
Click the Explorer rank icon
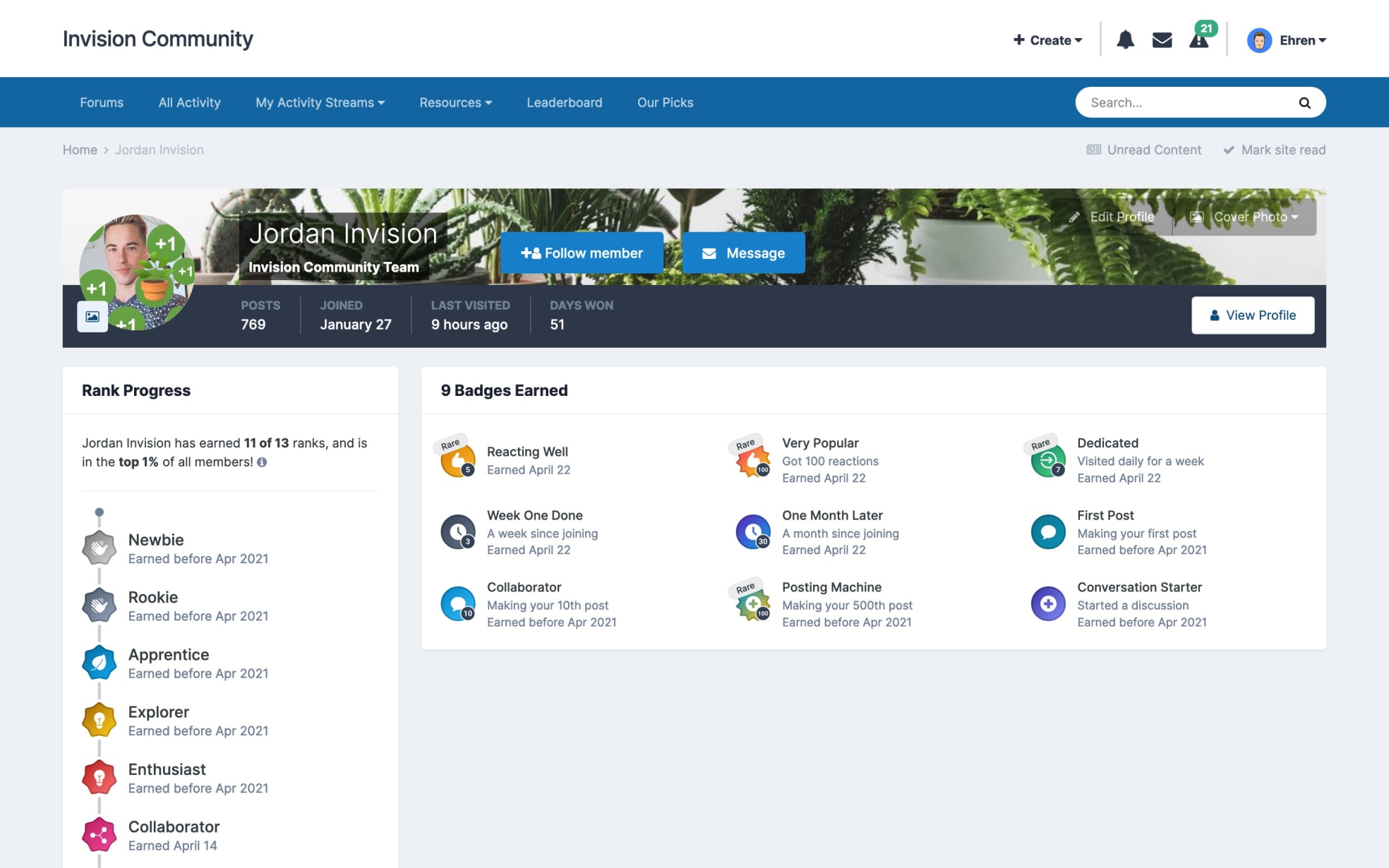tap(99, 720)
